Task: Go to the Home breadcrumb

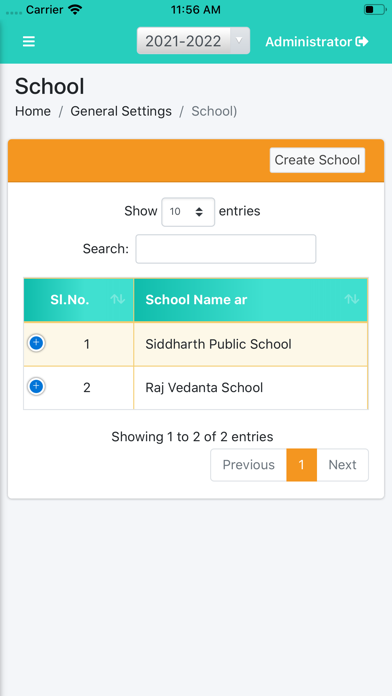Action: tap(33, 111)
